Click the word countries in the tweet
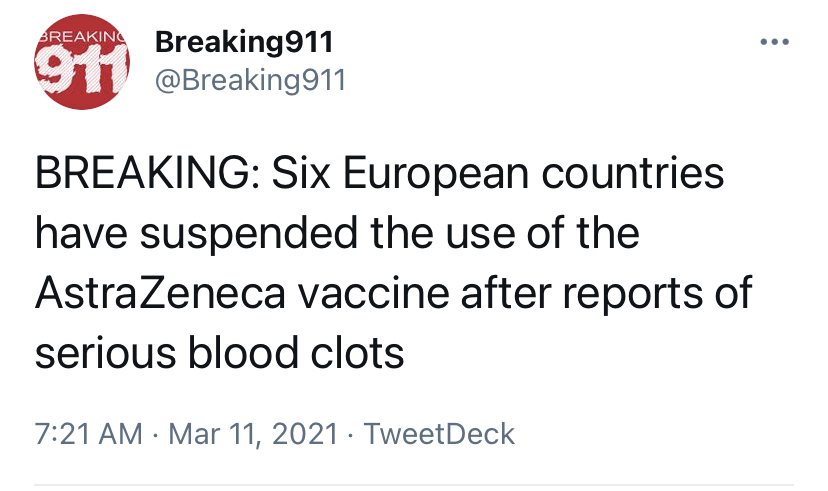Image resolution: width=828 pixels, height=491 pixels. pyautogui.click(x=633, y=174)
